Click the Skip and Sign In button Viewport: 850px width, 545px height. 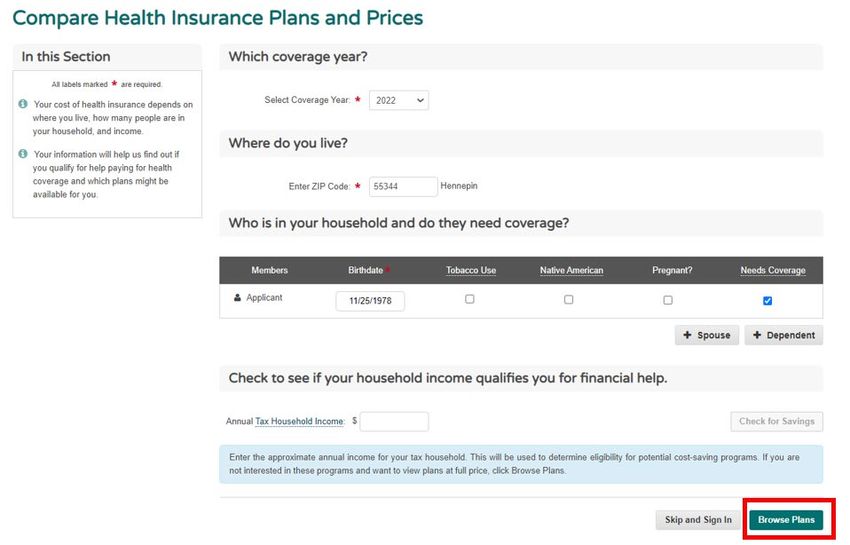pos(698,520)
